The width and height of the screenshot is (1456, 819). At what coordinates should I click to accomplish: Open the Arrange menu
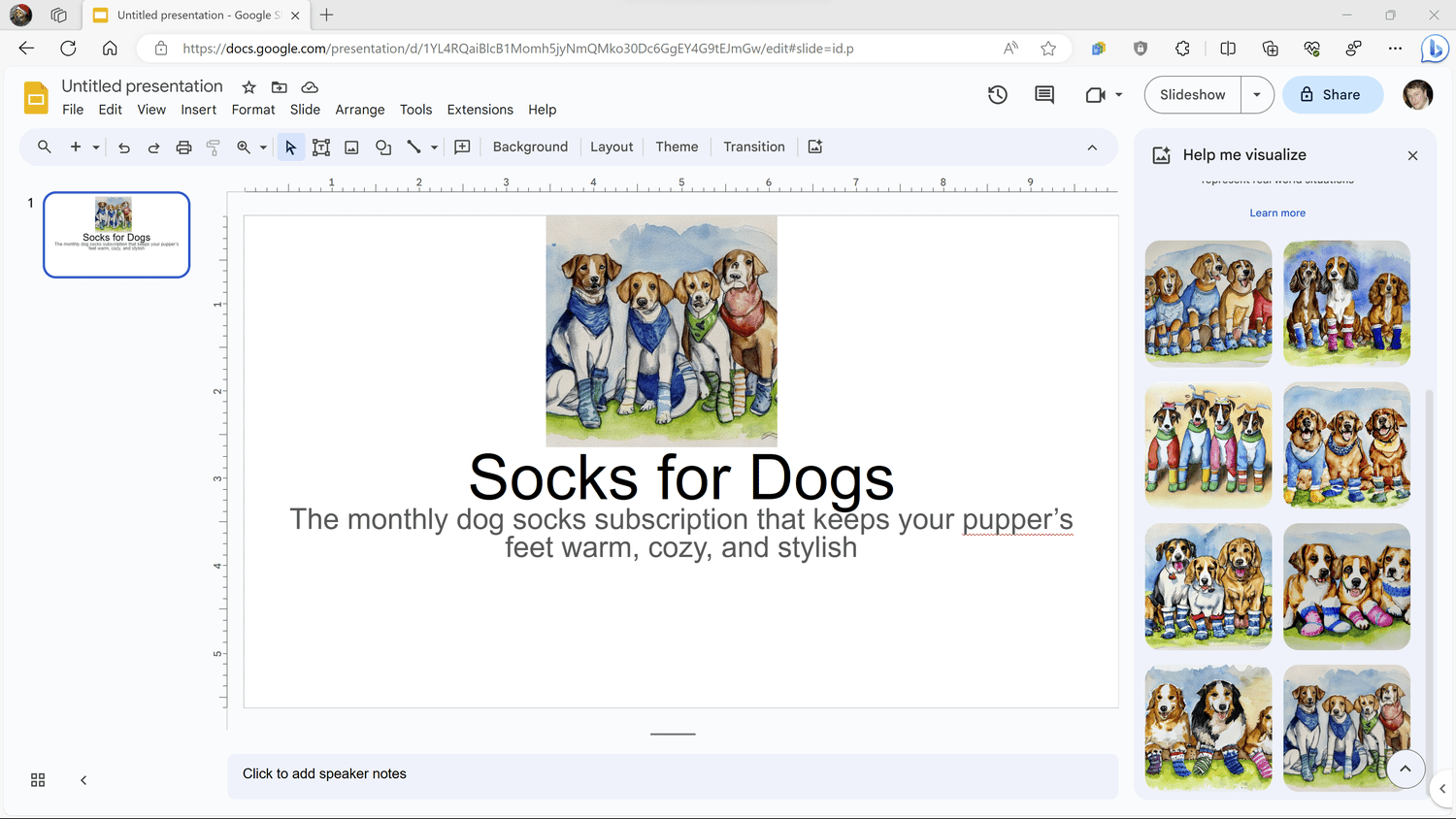point(359,110)
